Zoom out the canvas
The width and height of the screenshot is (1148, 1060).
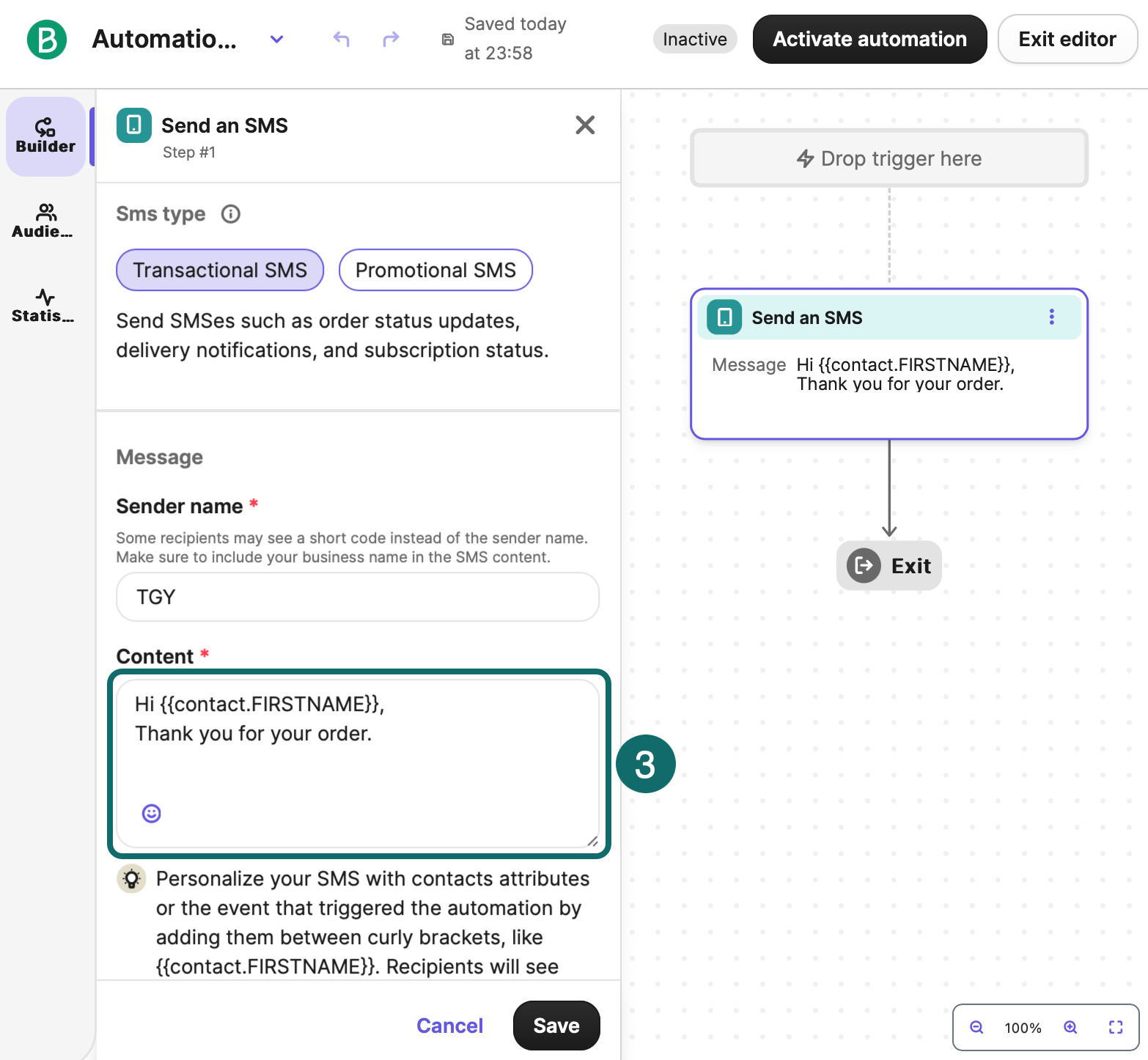pyautogui.click(x=976, y=1027)
